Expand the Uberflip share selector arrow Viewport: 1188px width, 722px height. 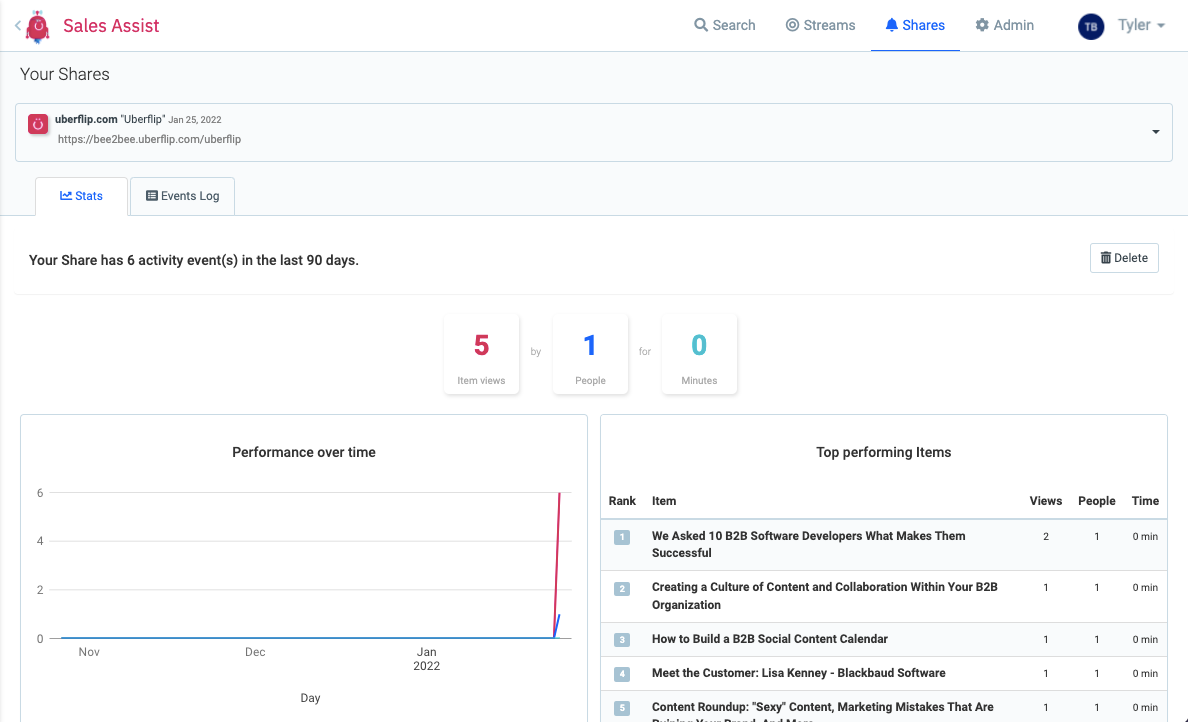tap(1155, 132)
